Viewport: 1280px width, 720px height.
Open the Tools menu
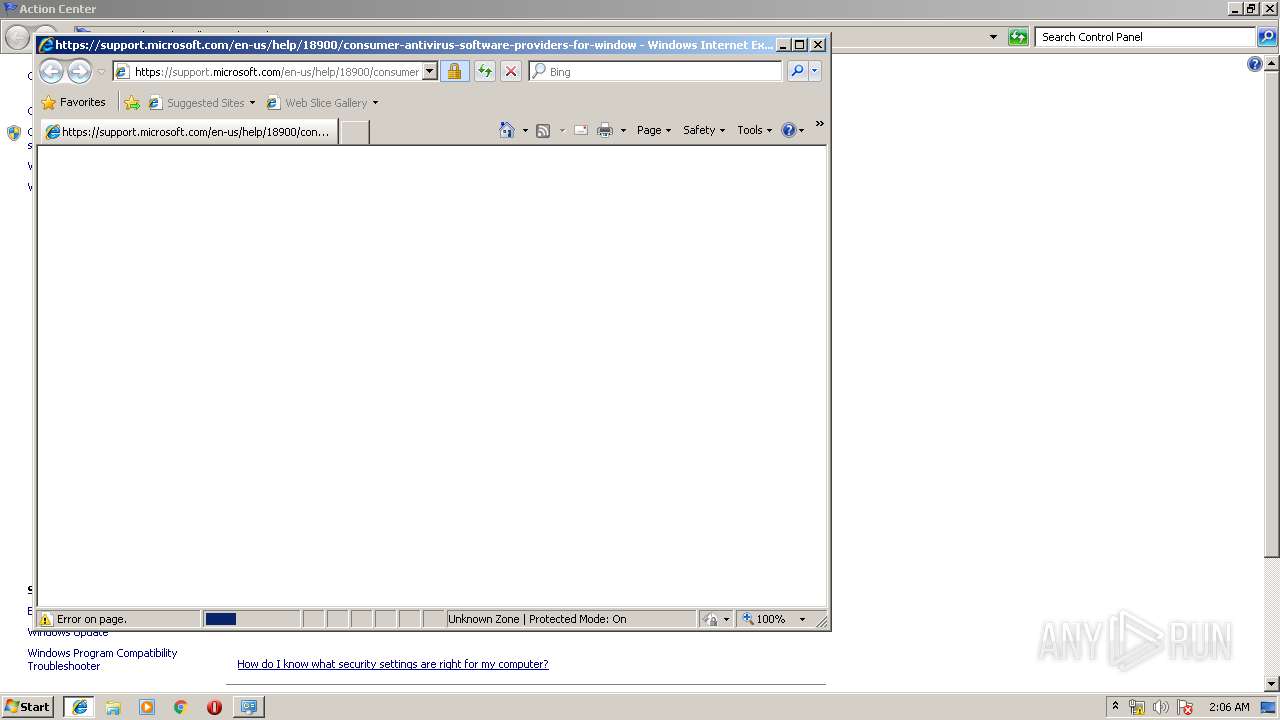coord(755,130)
